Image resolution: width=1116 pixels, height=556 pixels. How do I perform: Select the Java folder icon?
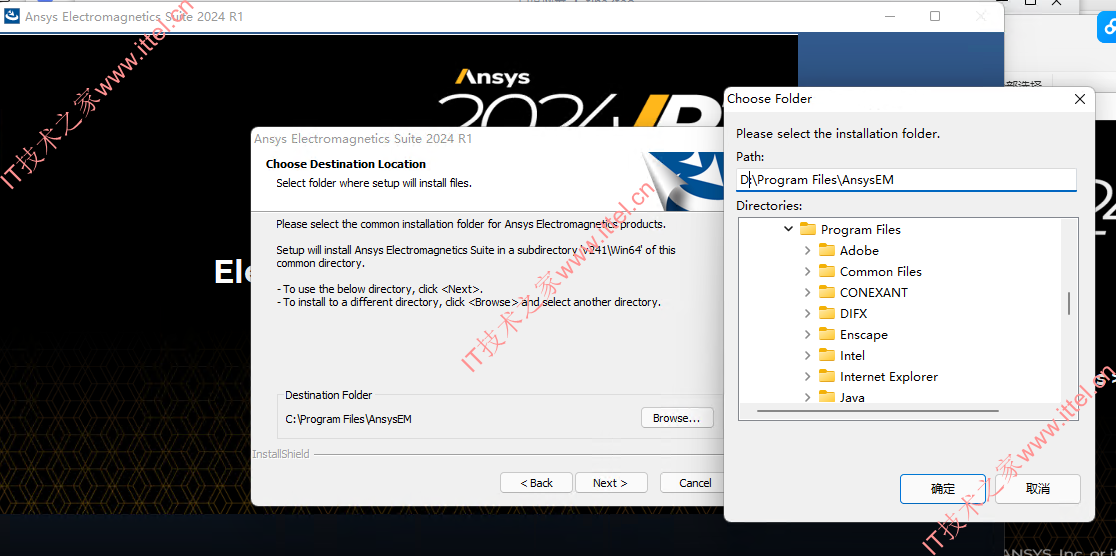click(826, 396)
